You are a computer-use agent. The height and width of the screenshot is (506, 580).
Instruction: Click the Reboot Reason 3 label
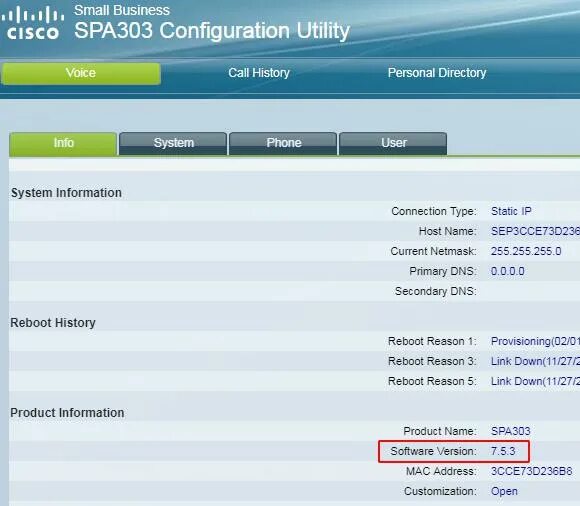click(432, 361)
